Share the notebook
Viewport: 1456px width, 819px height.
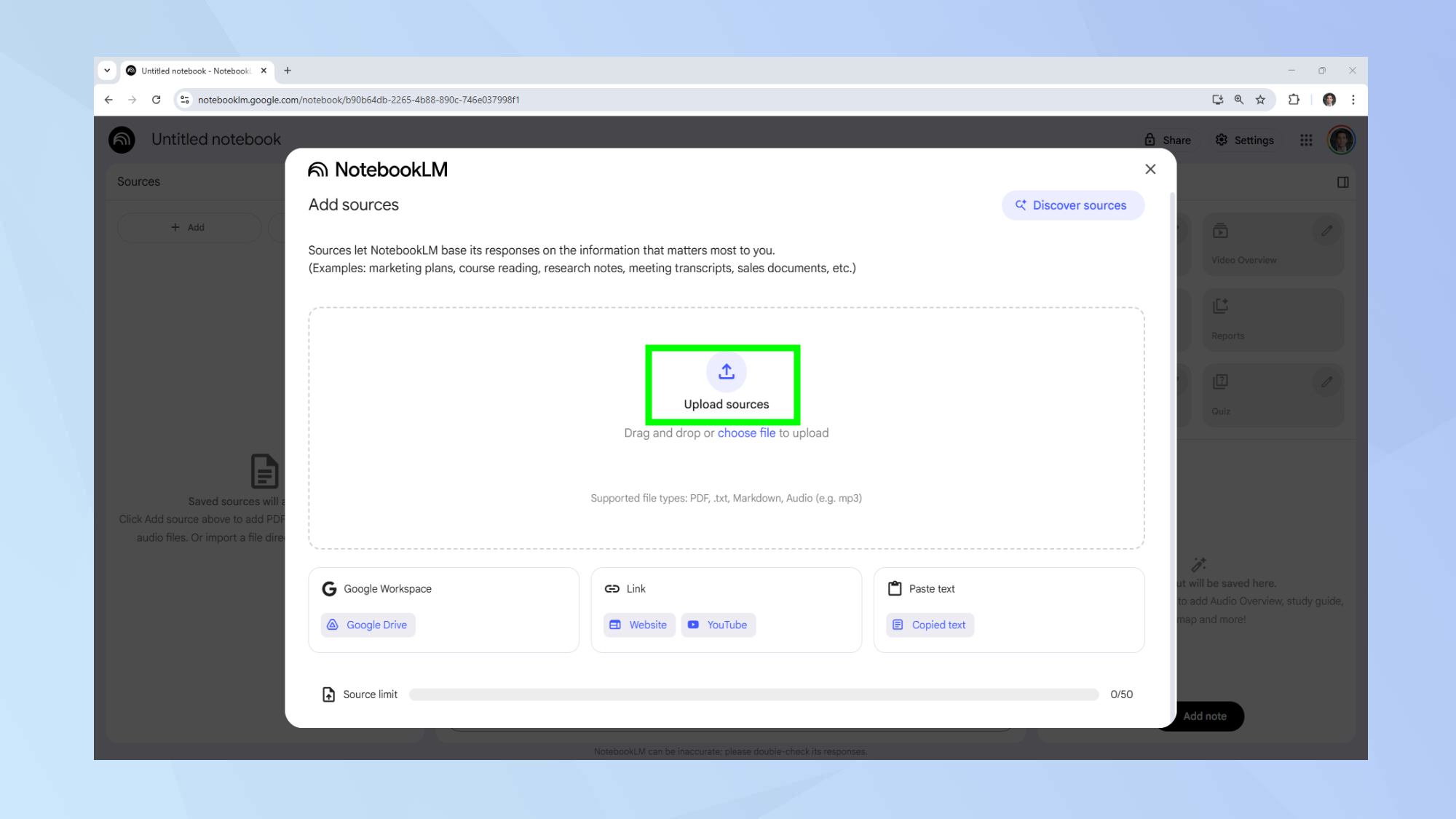point(1167,140)
